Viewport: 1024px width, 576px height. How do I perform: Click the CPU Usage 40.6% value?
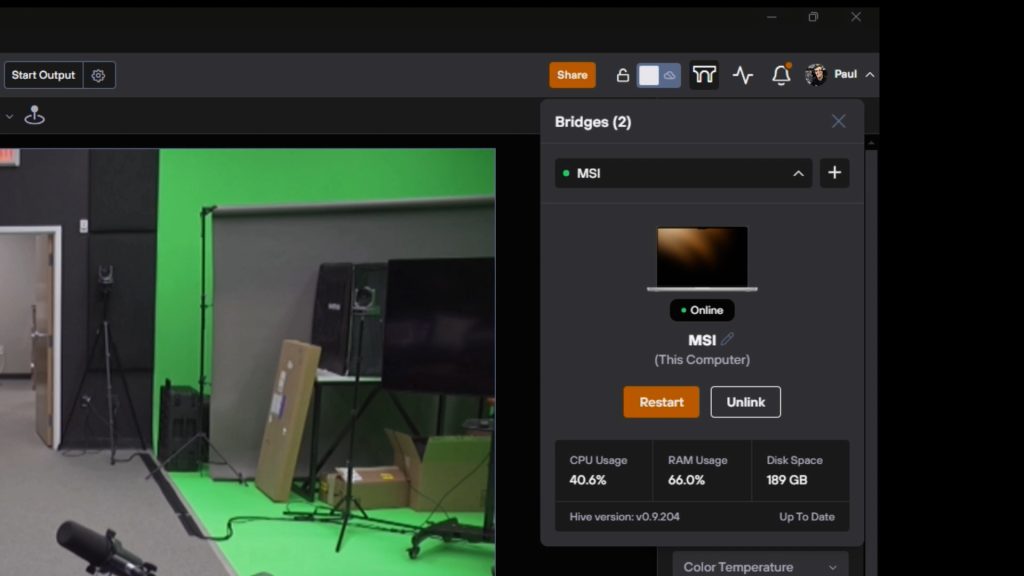(x=588, y=480)
